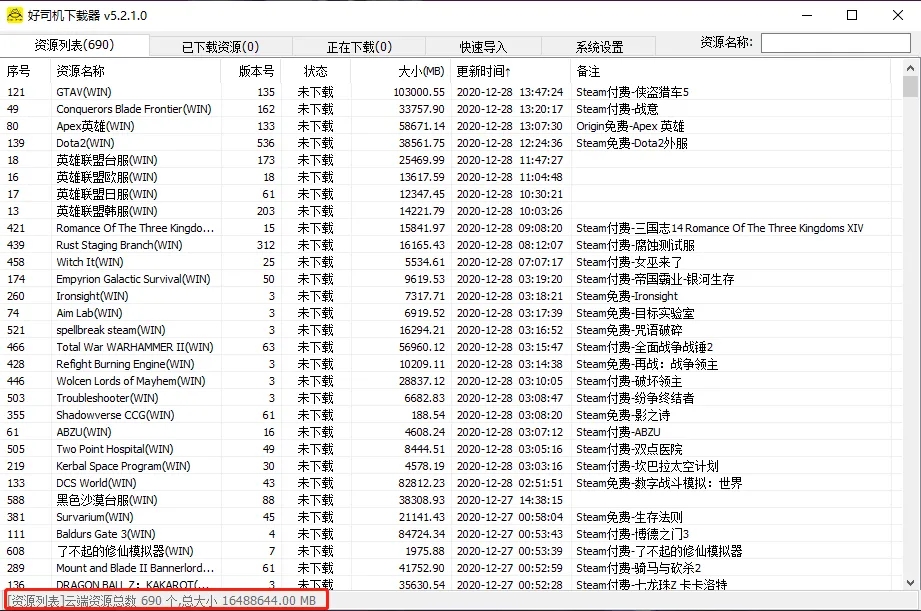Focus the 资源名称 search input field
The image size is (921, 611).
click(835, 43)
